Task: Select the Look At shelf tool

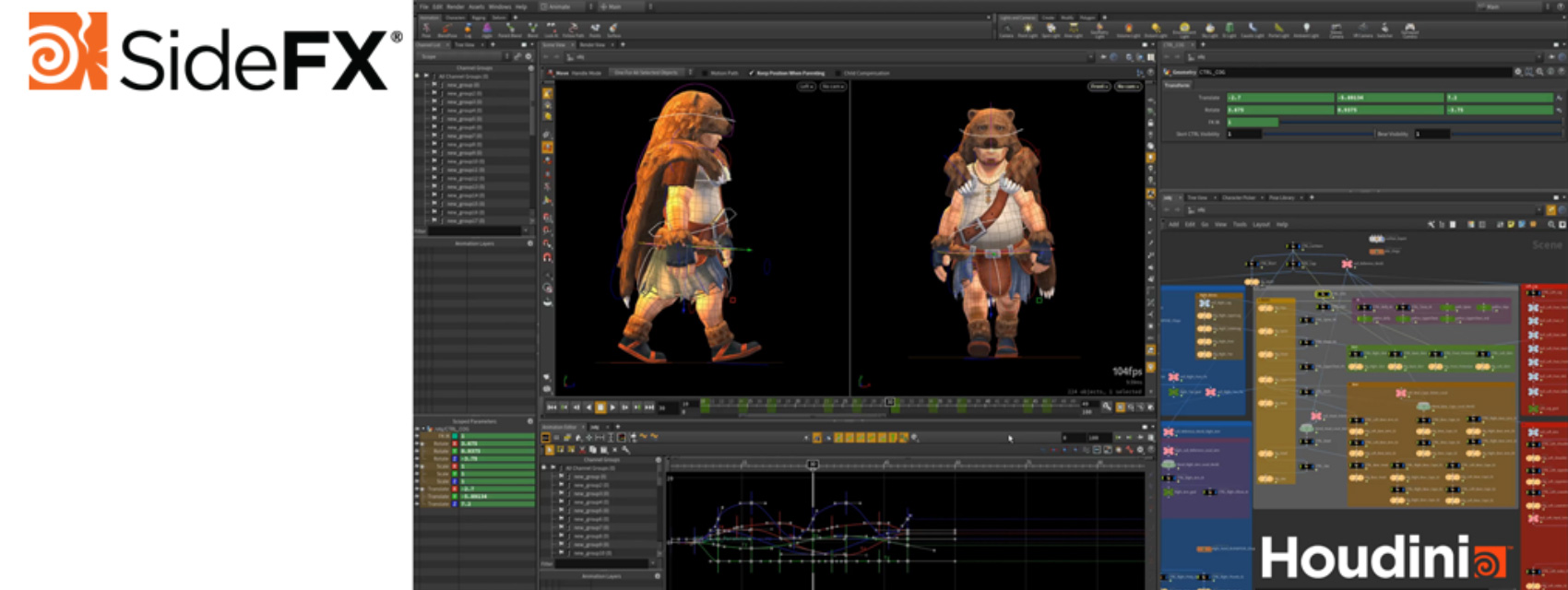Action: (x=552, y=29)
